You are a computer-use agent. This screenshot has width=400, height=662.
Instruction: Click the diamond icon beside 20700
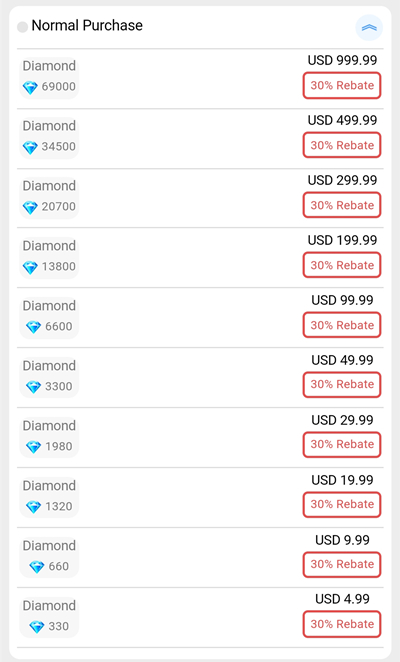click(x=30, y=207)
